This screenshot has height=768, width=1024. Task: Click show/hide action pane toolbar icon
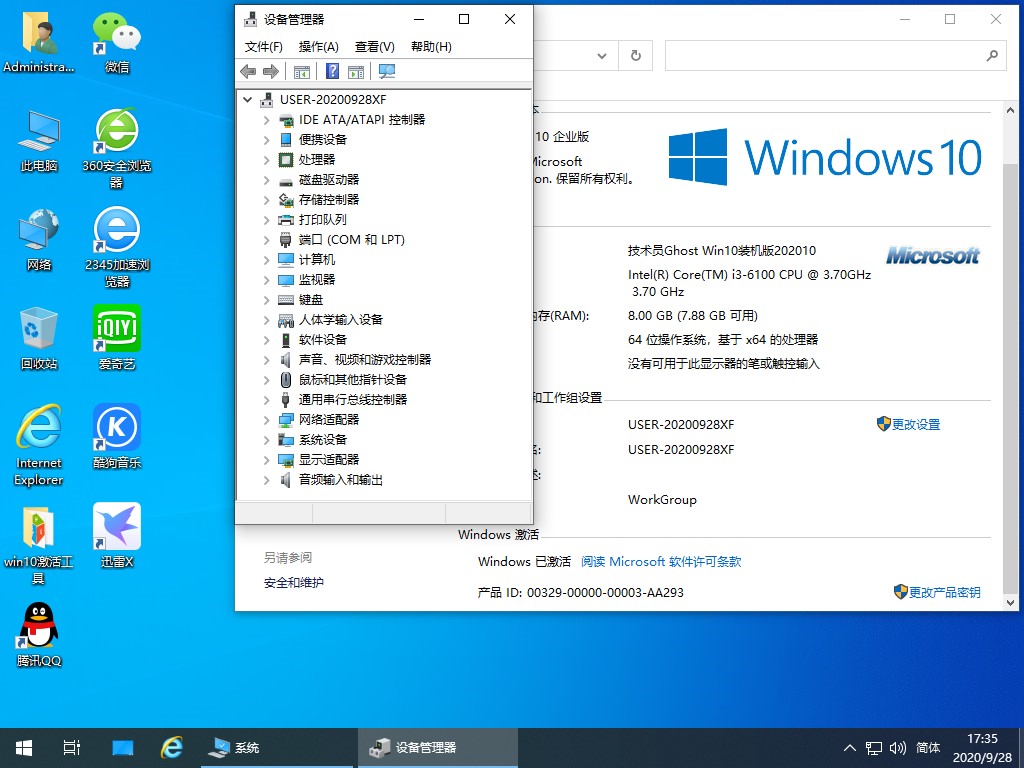point(355,71)
